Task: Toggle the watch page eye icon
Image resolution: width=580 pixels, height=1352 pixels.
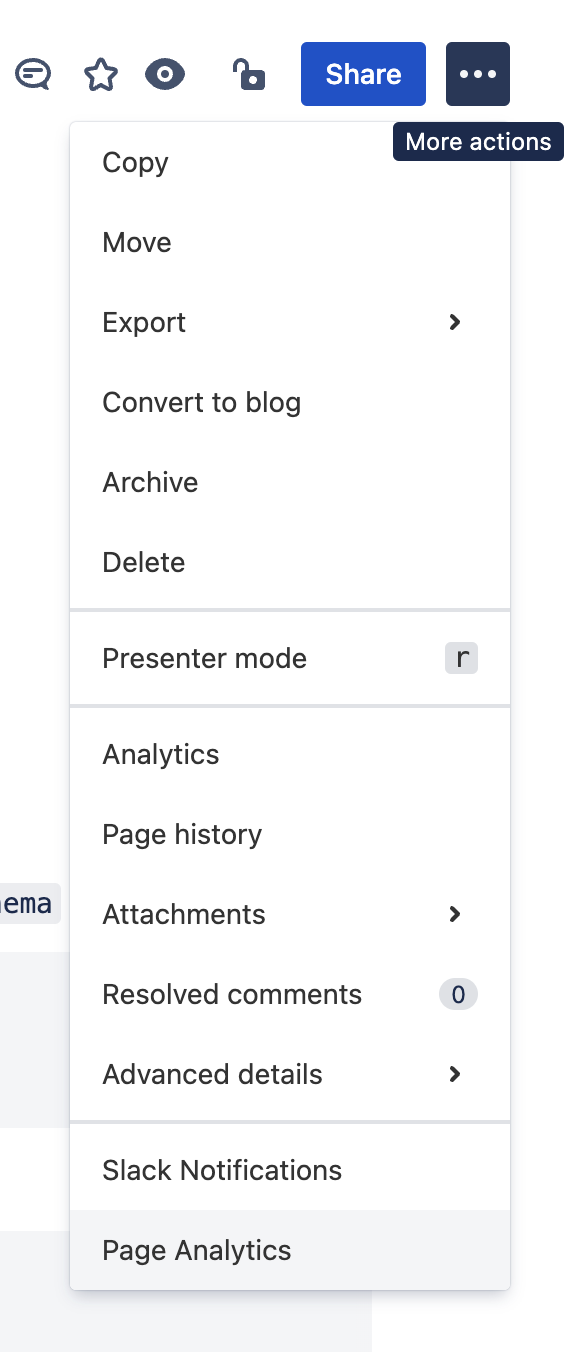Action: tap(165, 74)
